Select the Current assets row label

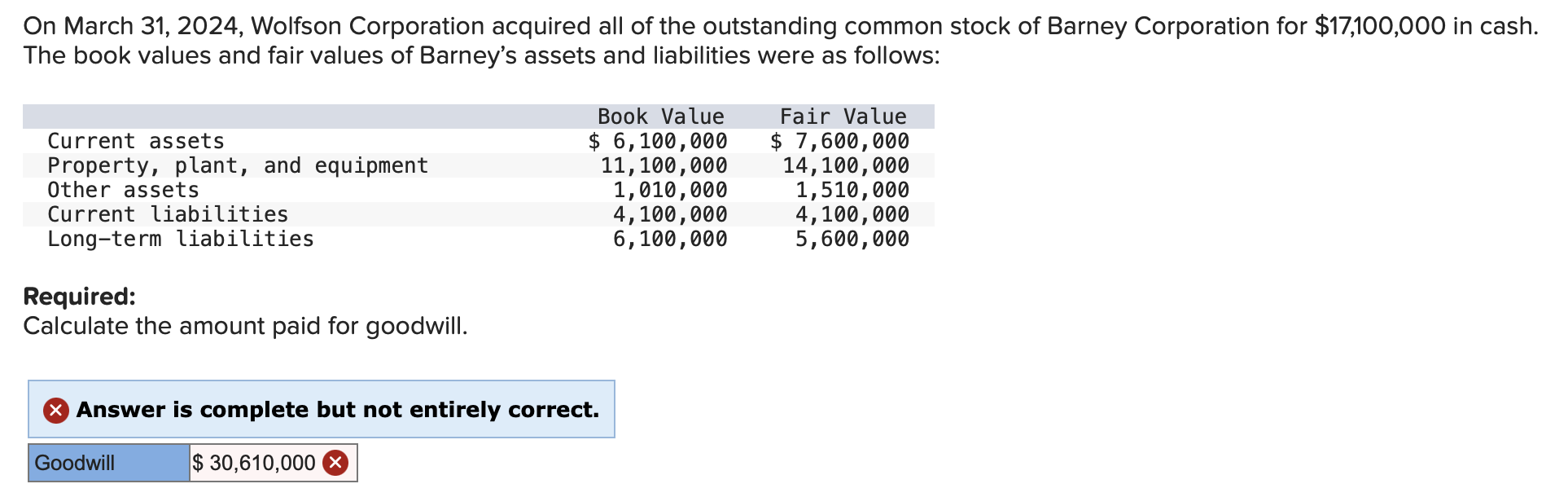[136, 141]
